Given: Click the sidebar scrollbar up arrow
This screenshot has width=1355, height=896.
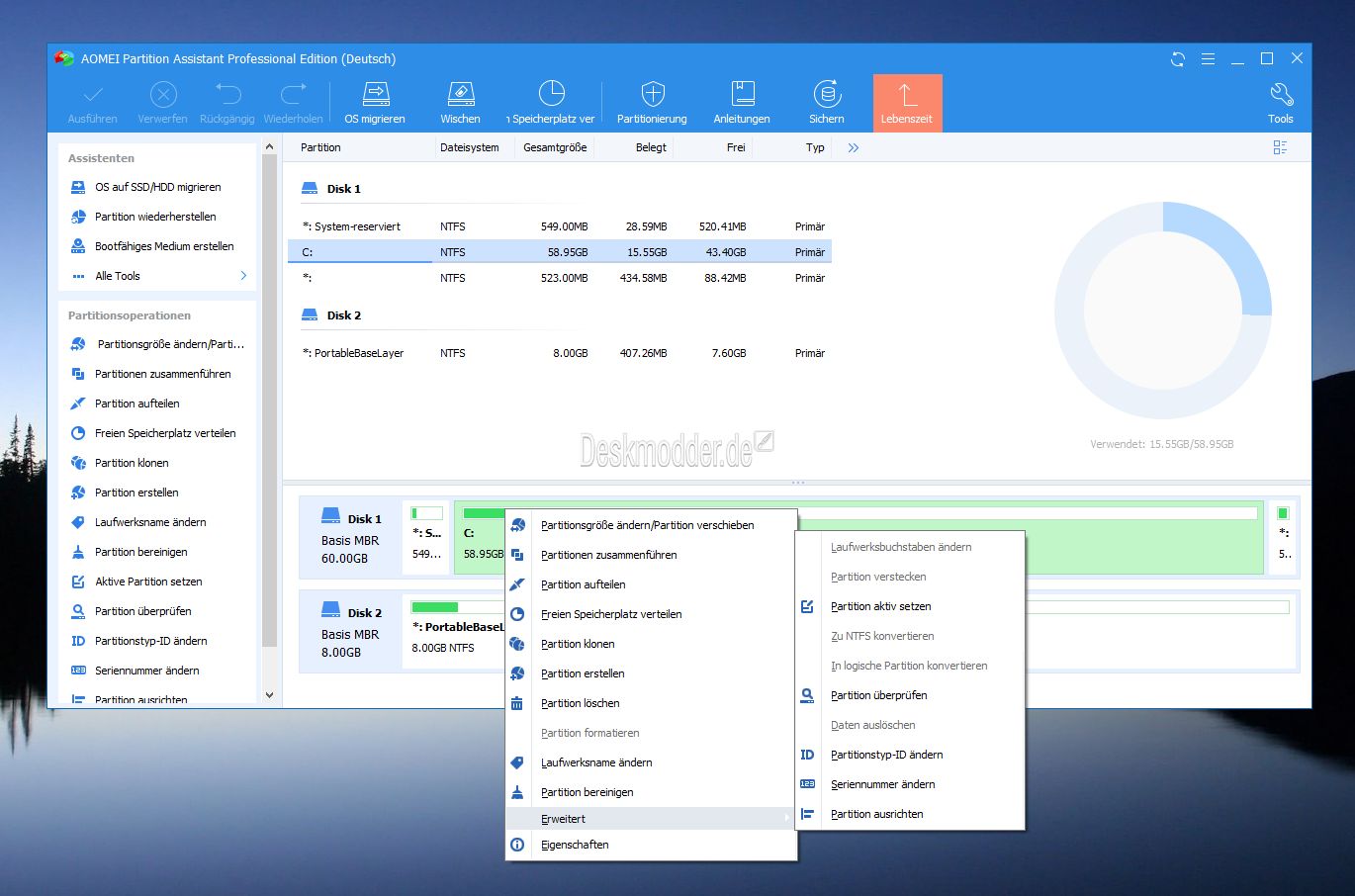Looking at the screenshot, I should 269,147.
